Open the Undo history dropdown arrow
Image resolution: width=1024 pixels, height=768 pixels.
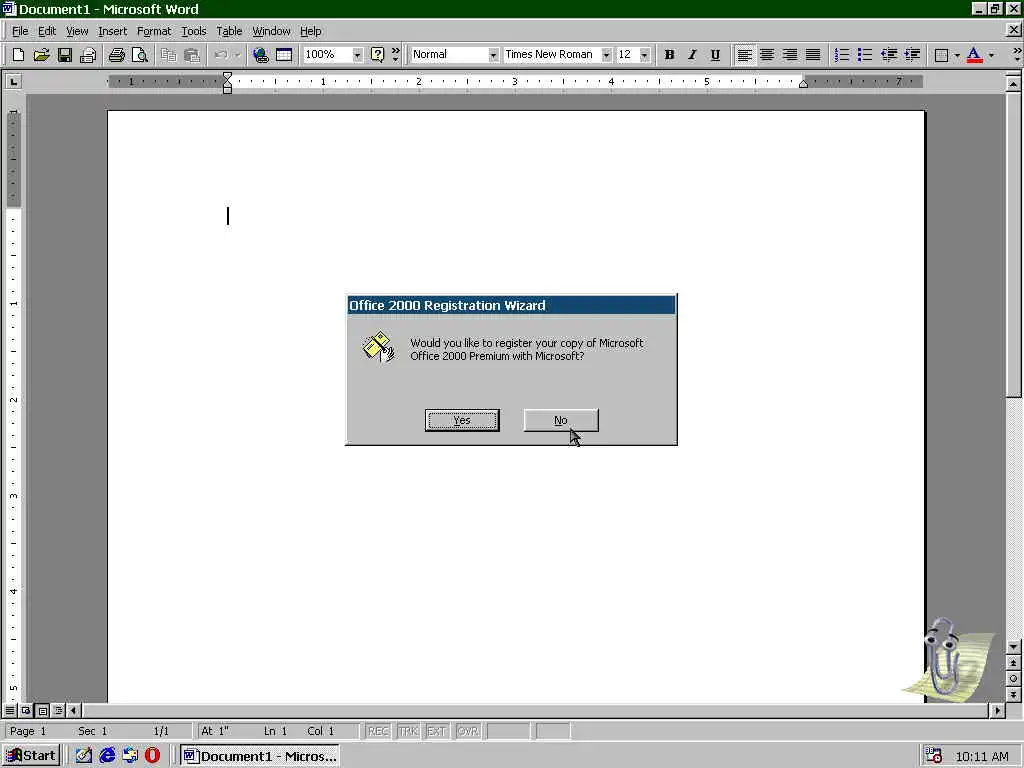tap(238, 55)
